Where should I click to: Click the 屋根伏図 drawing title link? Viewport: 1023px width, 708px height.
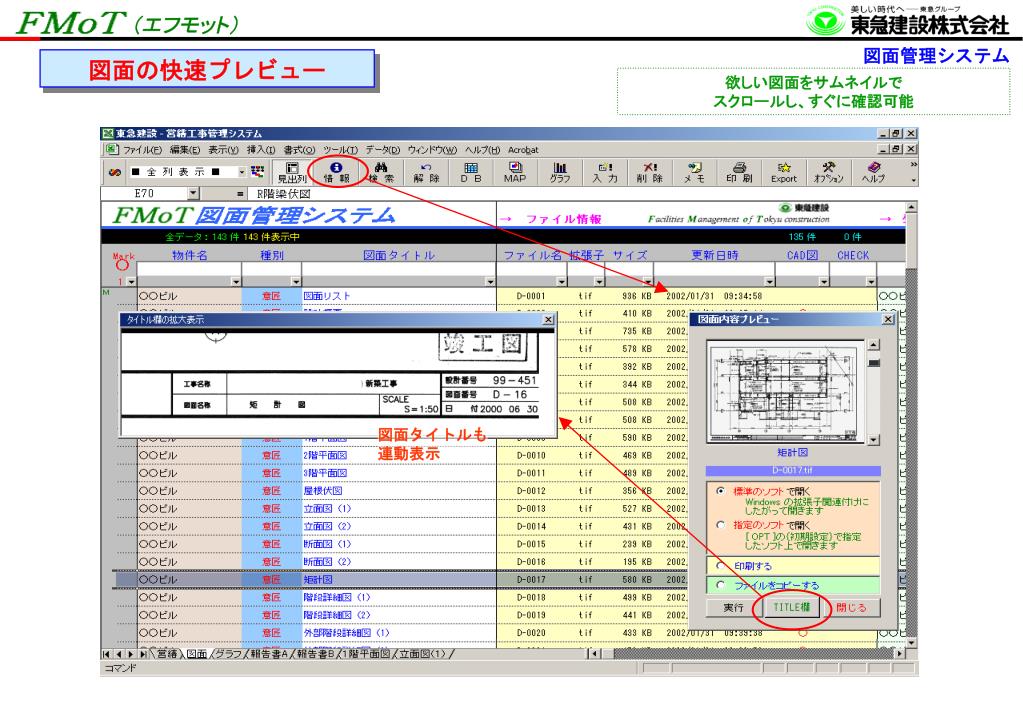click(x=322, y=491)
